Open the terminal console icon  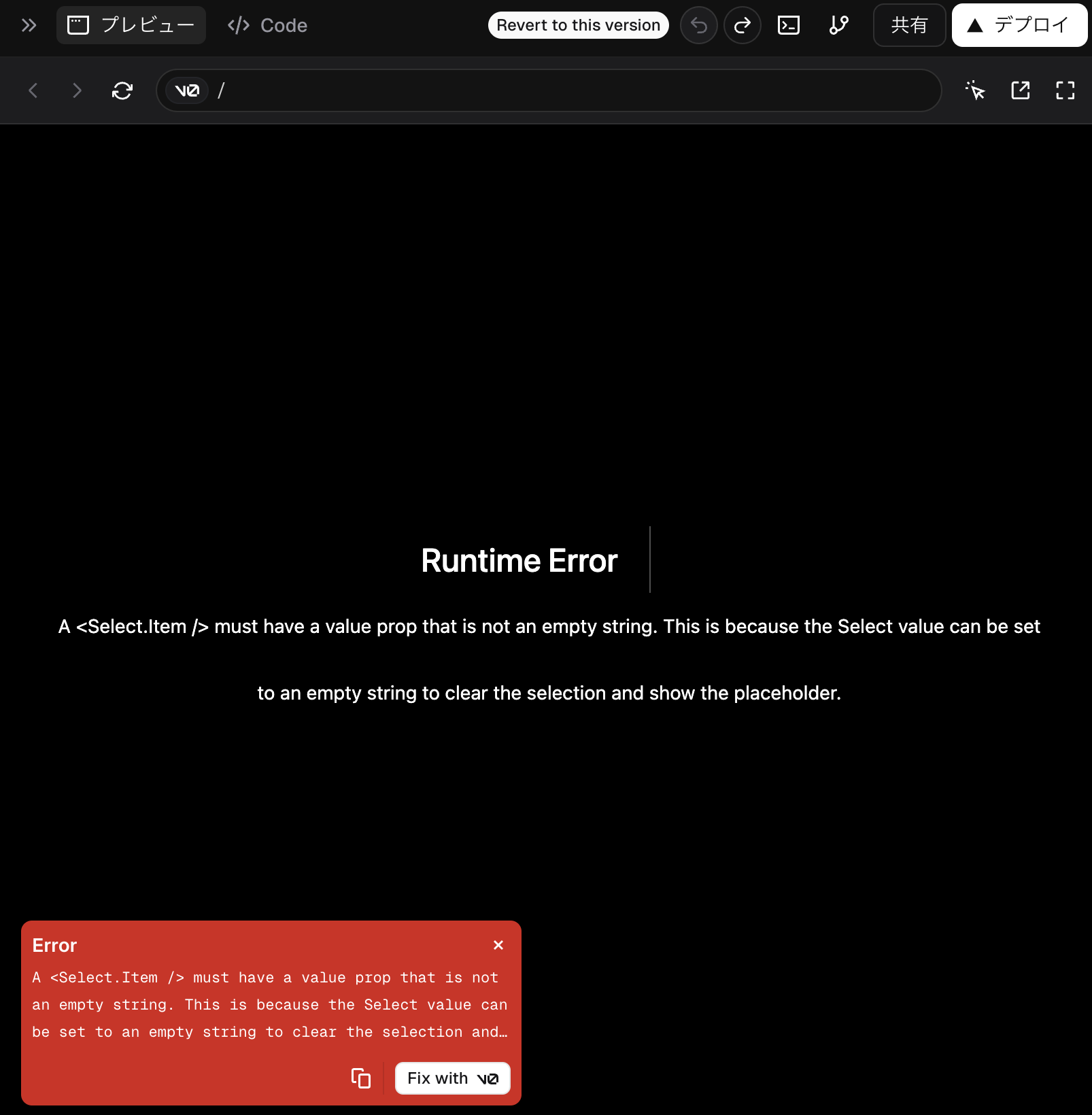[788, 25]
